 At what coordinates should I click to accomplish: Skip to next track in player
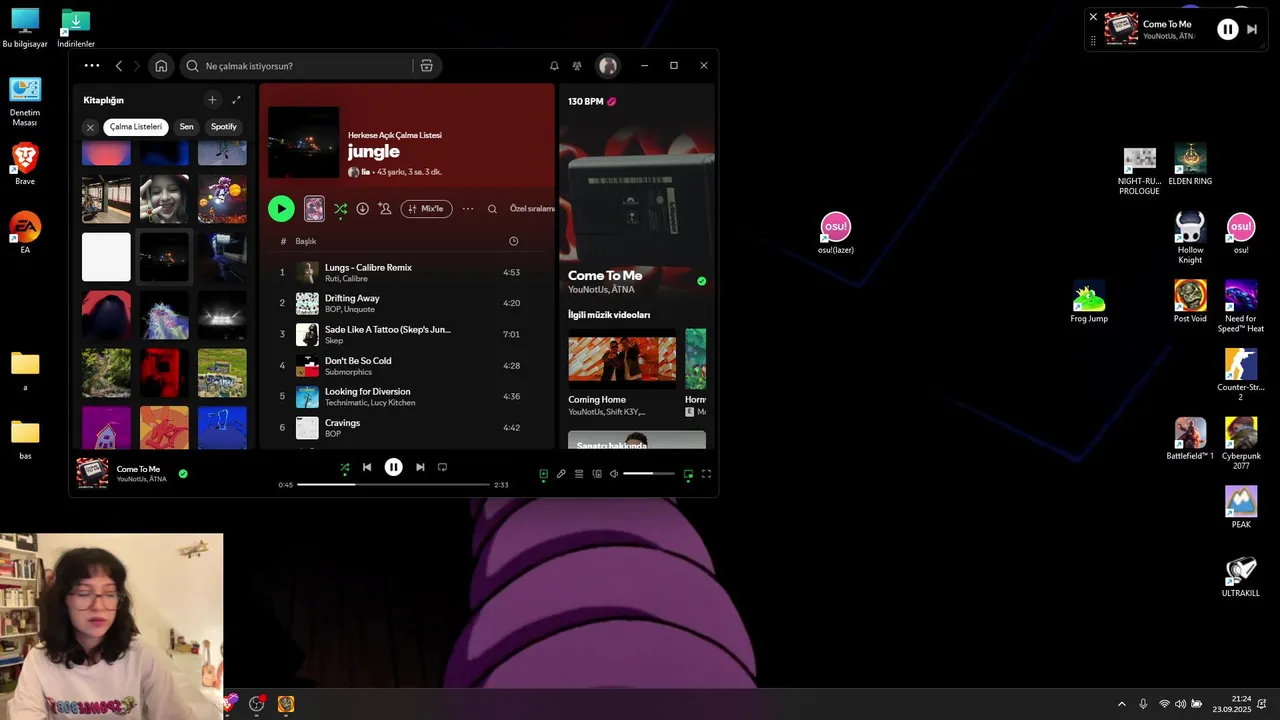[x=420, y=467]
